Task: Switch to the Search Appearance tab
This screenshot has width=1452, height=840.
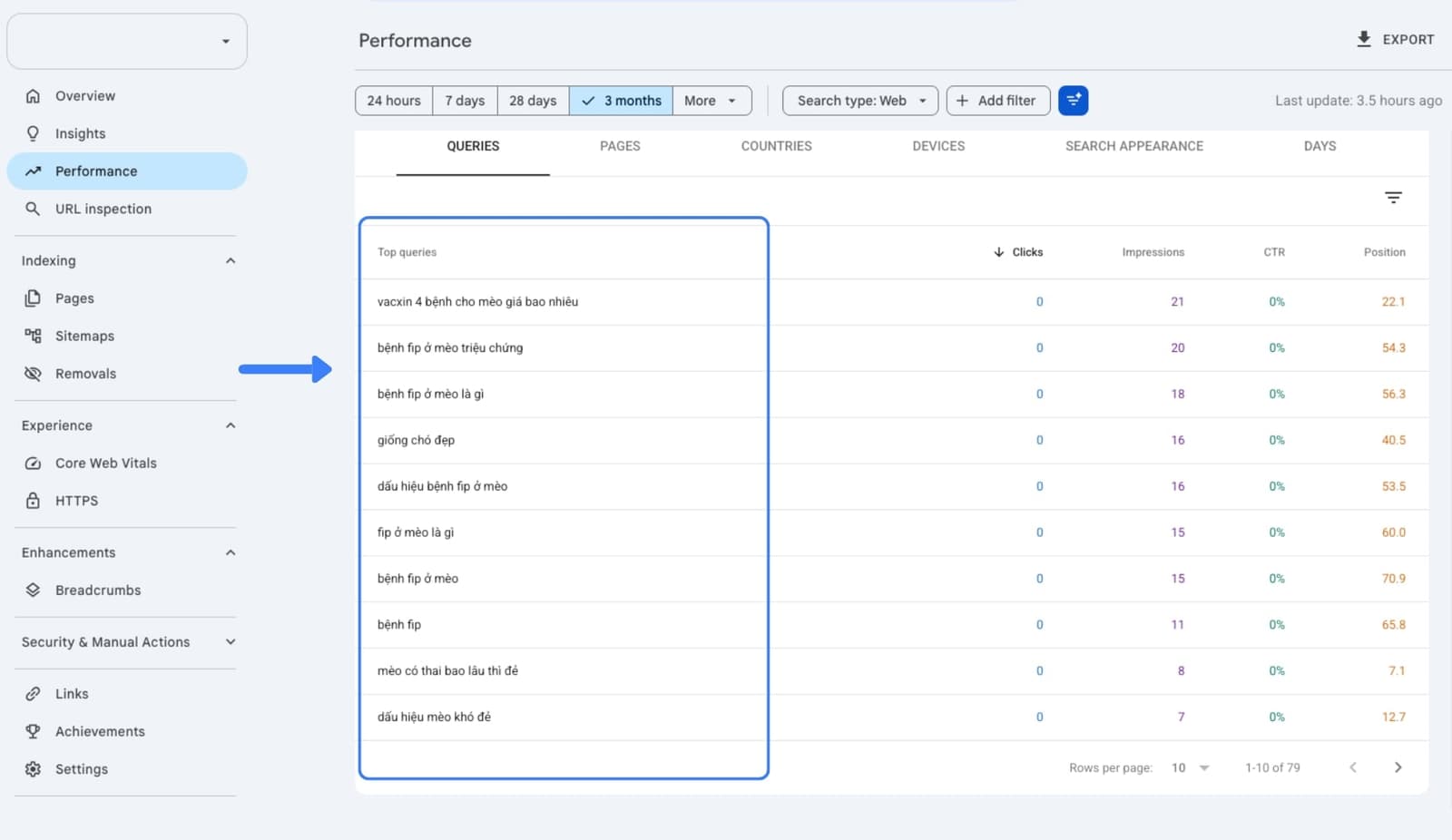Action: pyautogui.click(x=1134, y=146)
